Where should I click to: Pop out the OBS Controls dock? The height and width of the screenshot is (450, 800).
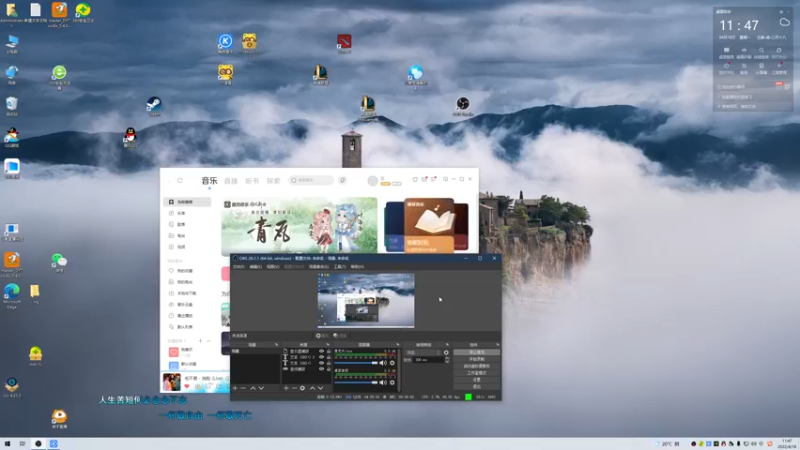(497, 345)
